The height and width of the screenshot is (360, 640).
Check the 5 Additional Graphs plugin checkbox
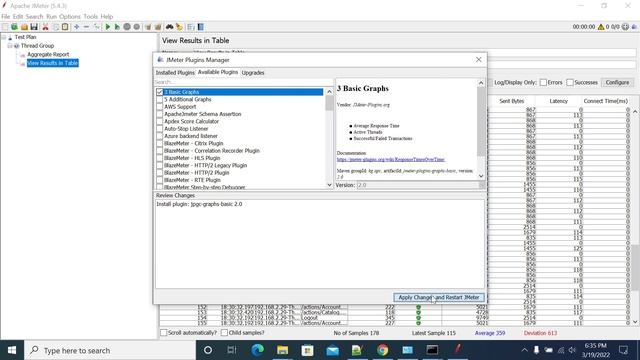[x=160, y=100]
